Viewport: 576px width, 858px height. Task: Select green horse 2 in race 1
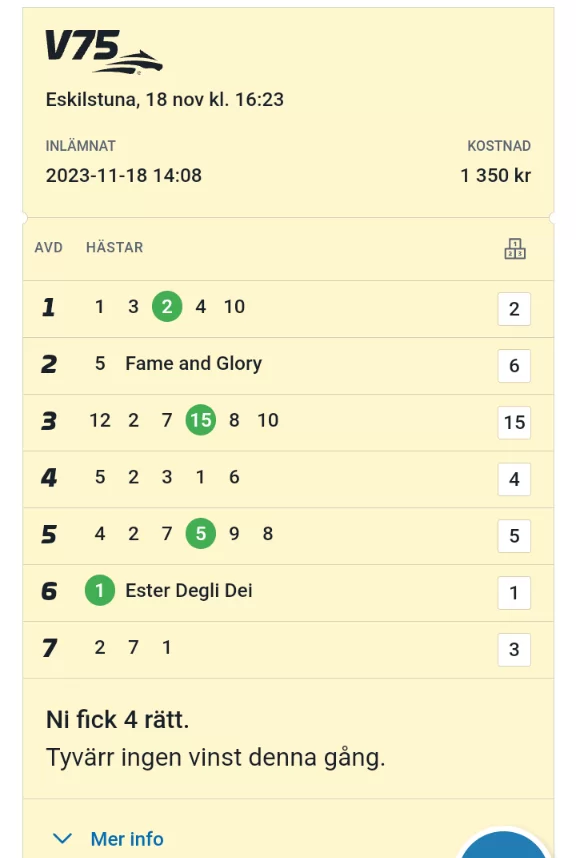tap(167, 306)
